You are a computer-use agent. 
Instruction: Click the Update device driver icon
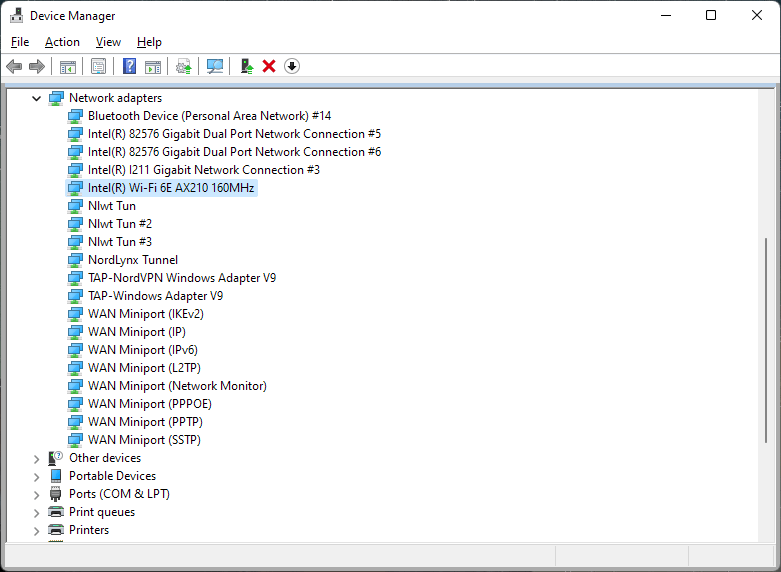pyautogui.click(x=183, y=66)
